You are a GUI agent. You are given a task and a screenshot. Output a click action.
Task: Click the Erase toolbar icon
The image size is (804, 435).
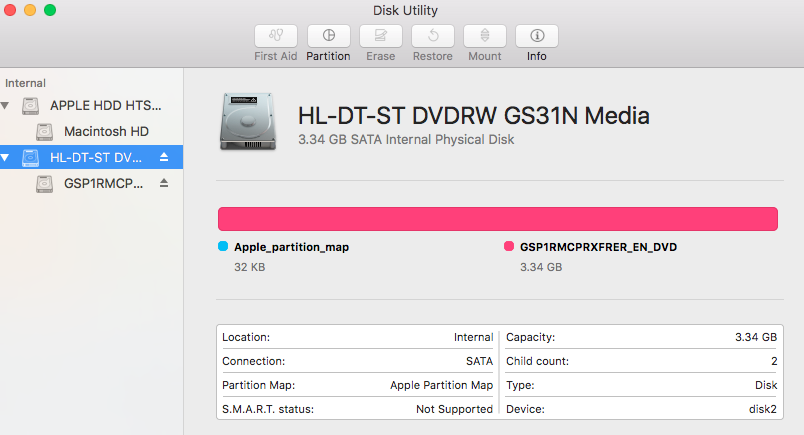[x=380, y=35]
